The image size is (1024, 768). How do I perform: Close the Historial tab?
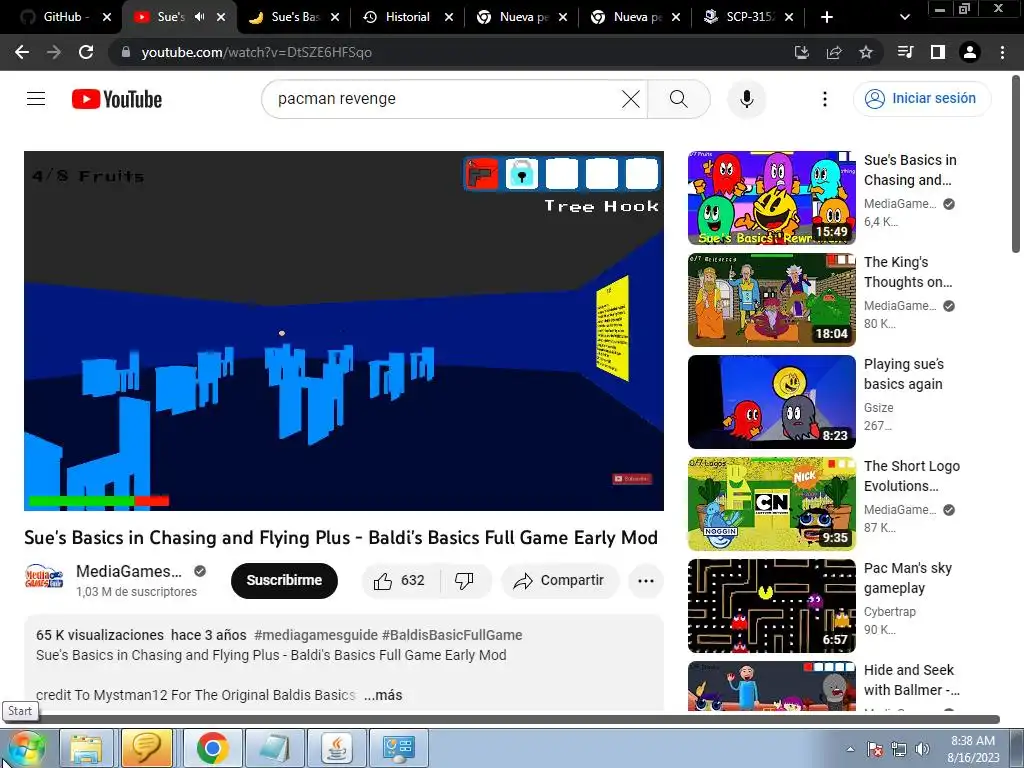449,17
